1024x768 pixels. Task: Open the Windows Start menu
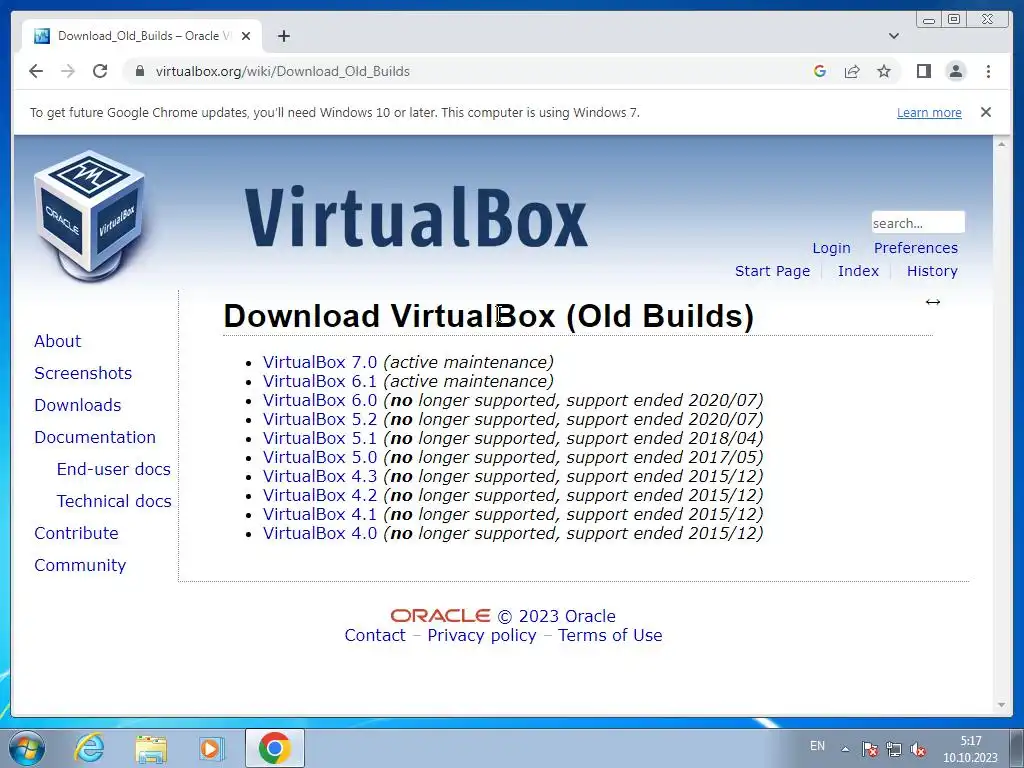pos(26,748)
